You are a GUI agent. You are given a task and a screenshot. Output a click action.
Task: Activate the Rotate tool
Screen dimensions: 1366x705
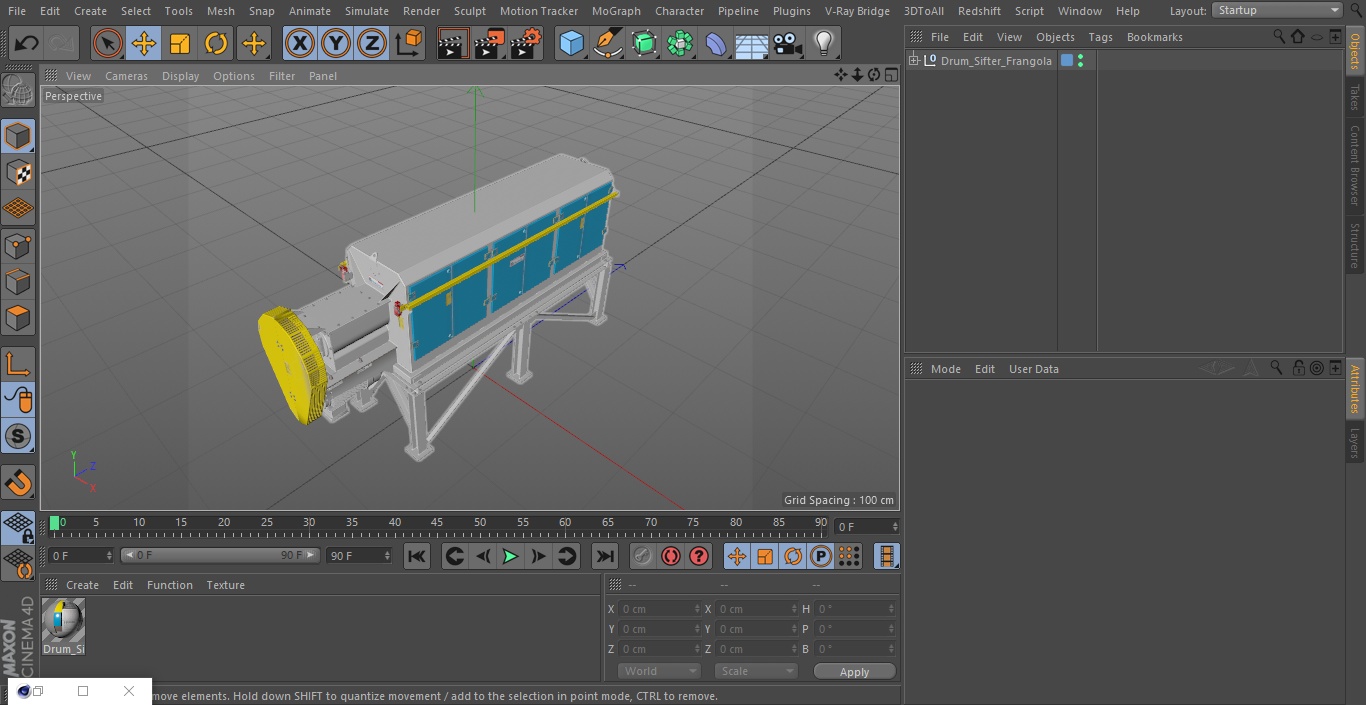(x=216, y=43)
